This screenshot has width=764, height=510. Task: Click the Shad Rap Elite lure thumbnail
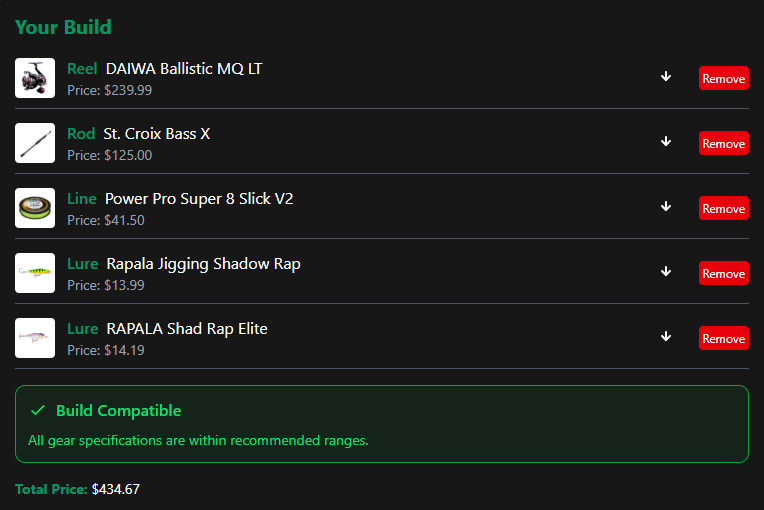(x=35, y=338)
